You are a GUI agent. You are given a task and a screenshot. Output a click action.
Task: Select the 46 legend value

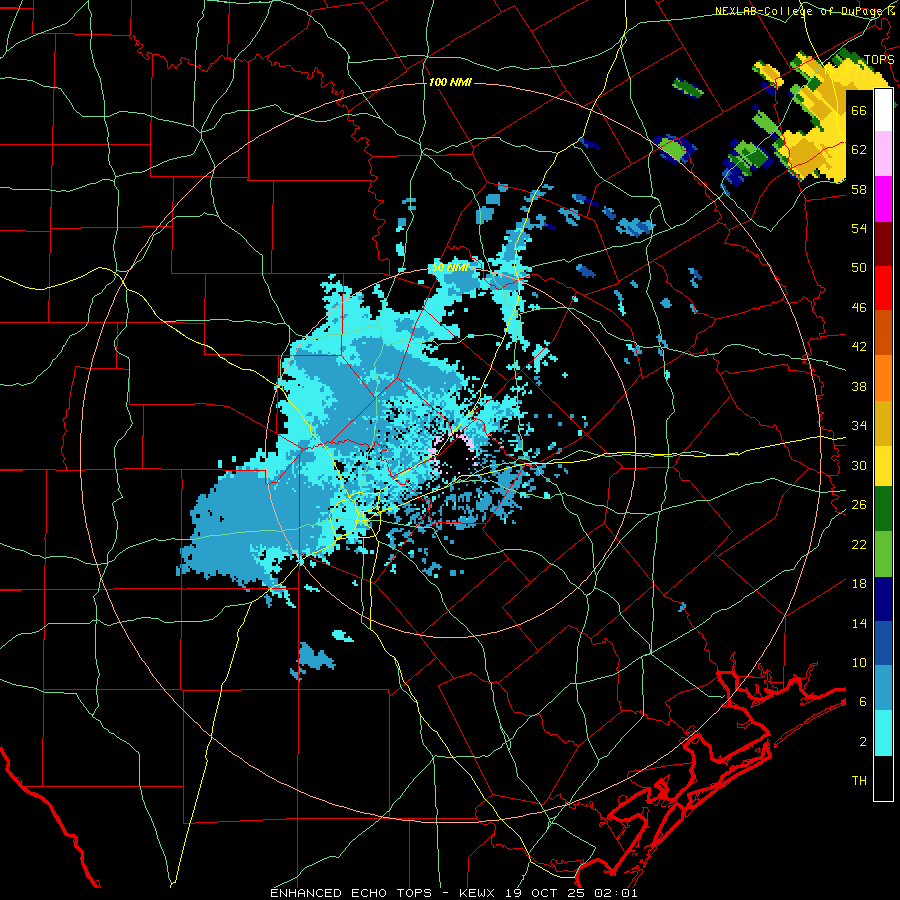pos(859,308)
